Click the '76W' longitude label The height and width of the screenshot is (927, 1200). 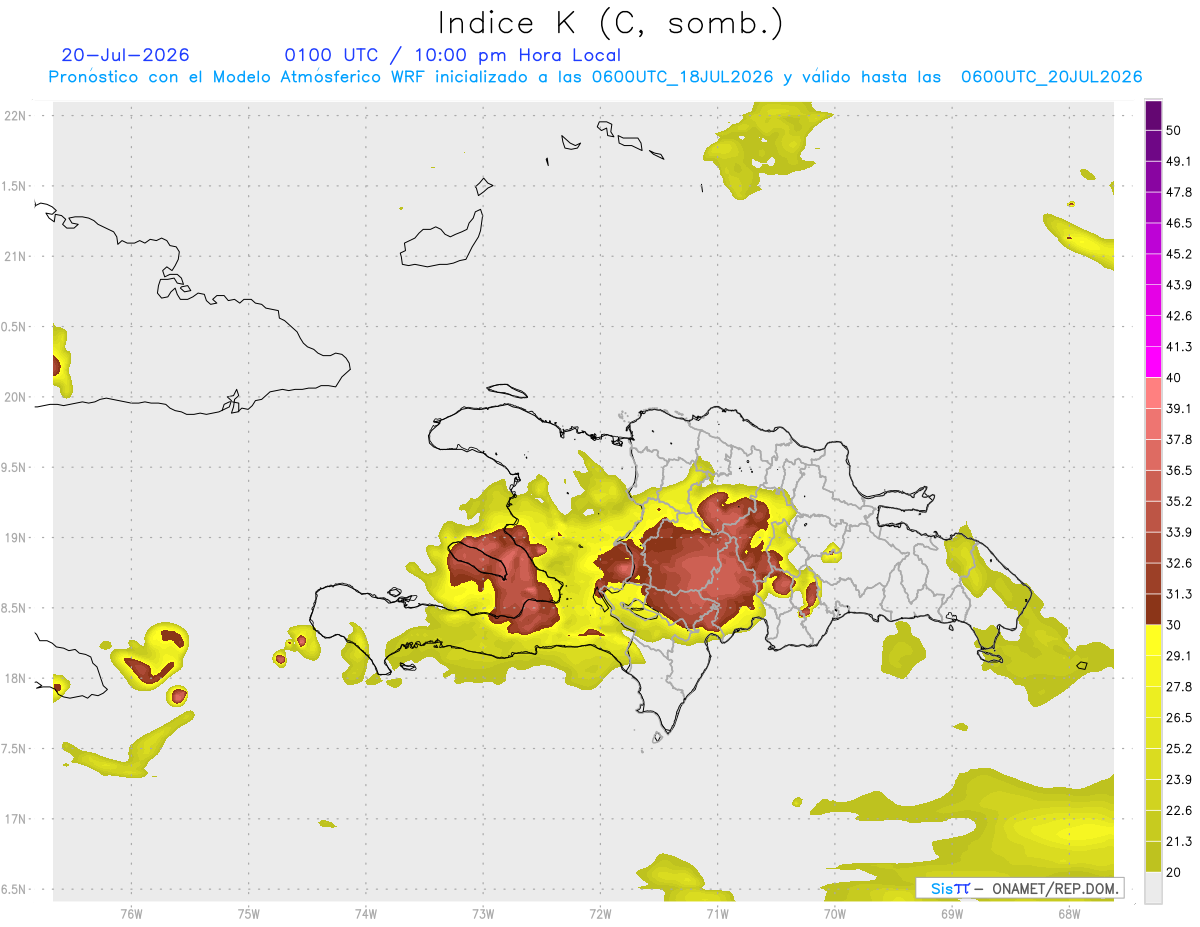131,913
